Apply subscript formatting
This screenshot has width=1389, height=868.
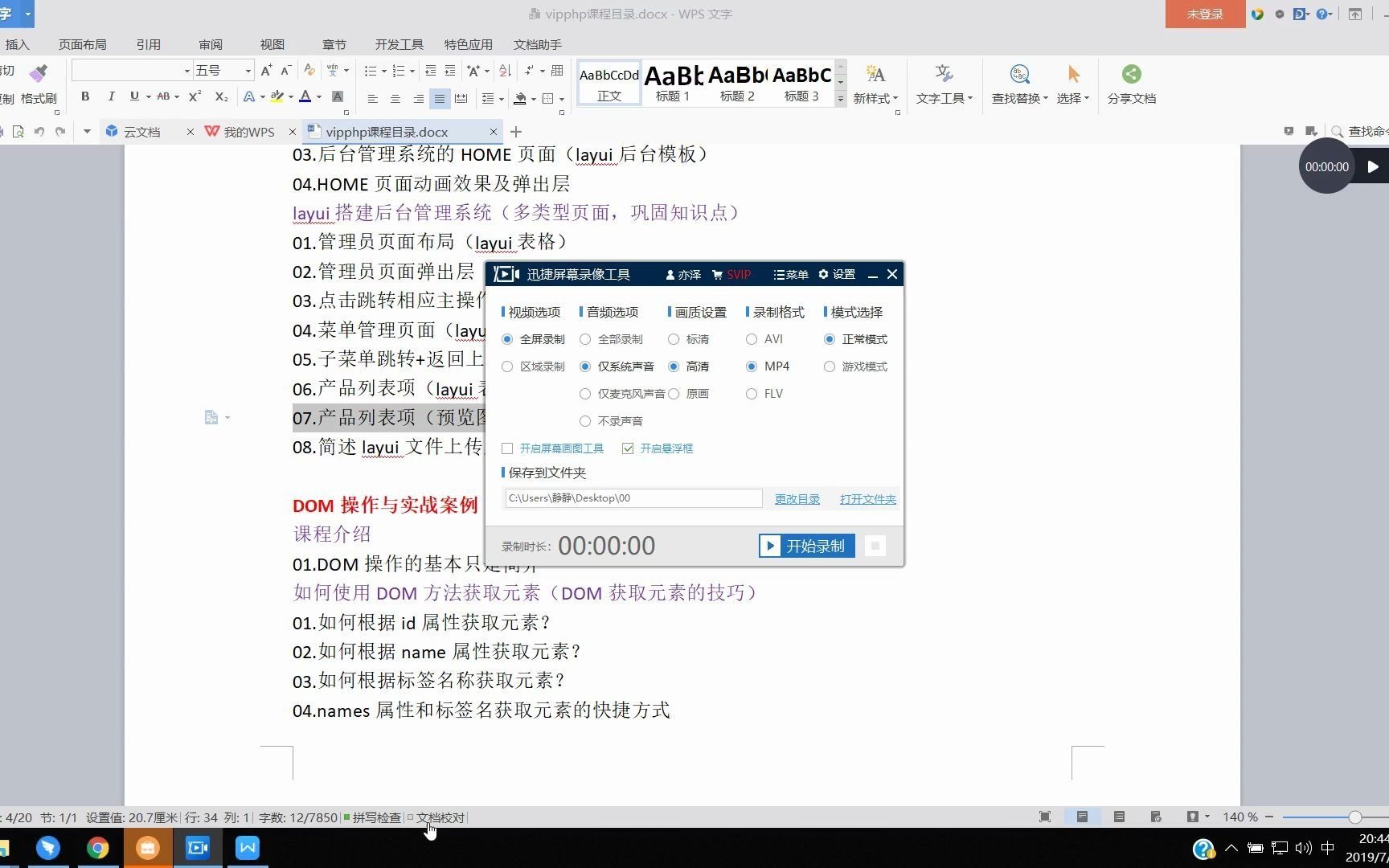(x=221, y=96)
